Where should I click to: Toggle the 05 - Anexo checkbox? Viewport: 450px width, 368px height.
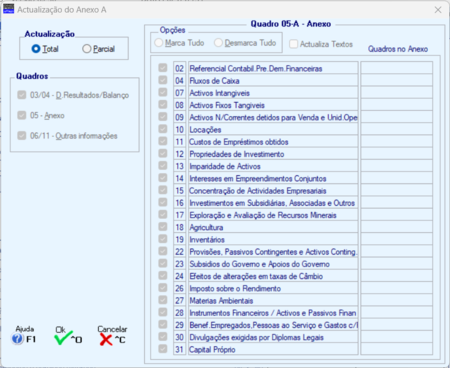tap(22, 115)
